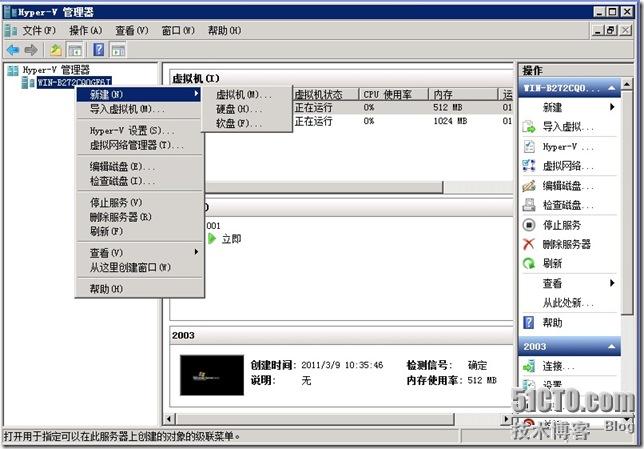Image resolution: width=644 pixels, height=449 pixels.
Task: Open the 文件(F) menu
Action: [x=39, y=30]
